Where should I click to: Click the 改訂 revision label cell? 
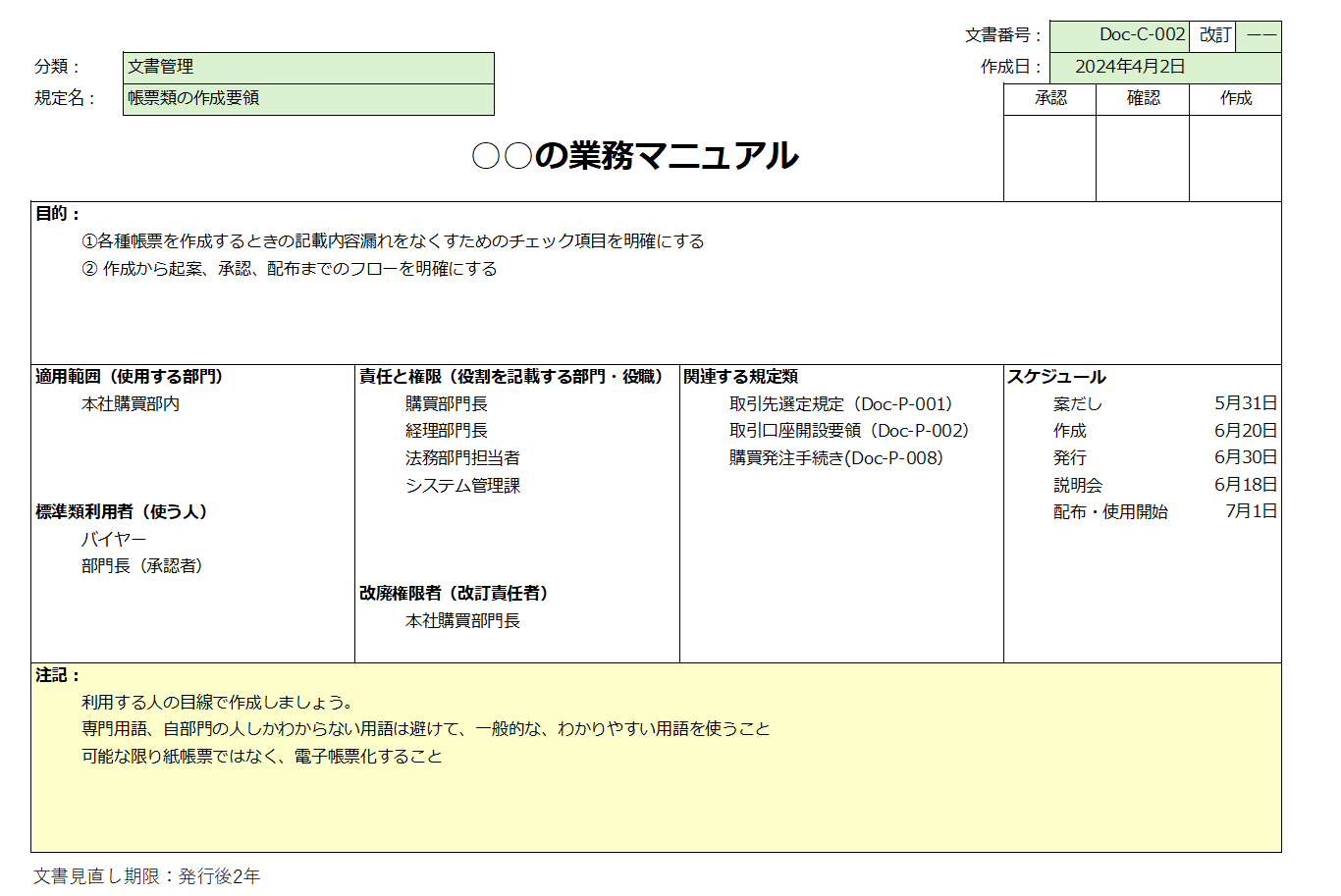1212,36
